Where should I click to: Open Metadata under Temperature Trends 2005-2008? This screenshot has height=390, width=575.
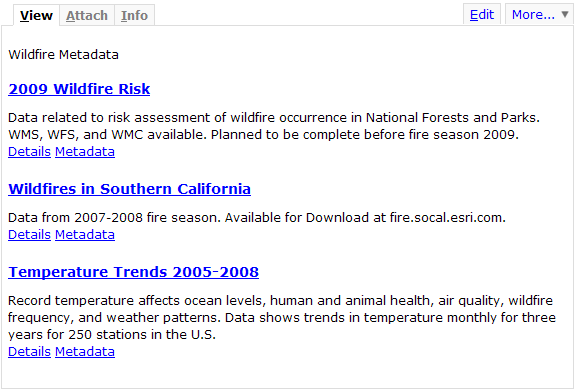pos(85,352)
